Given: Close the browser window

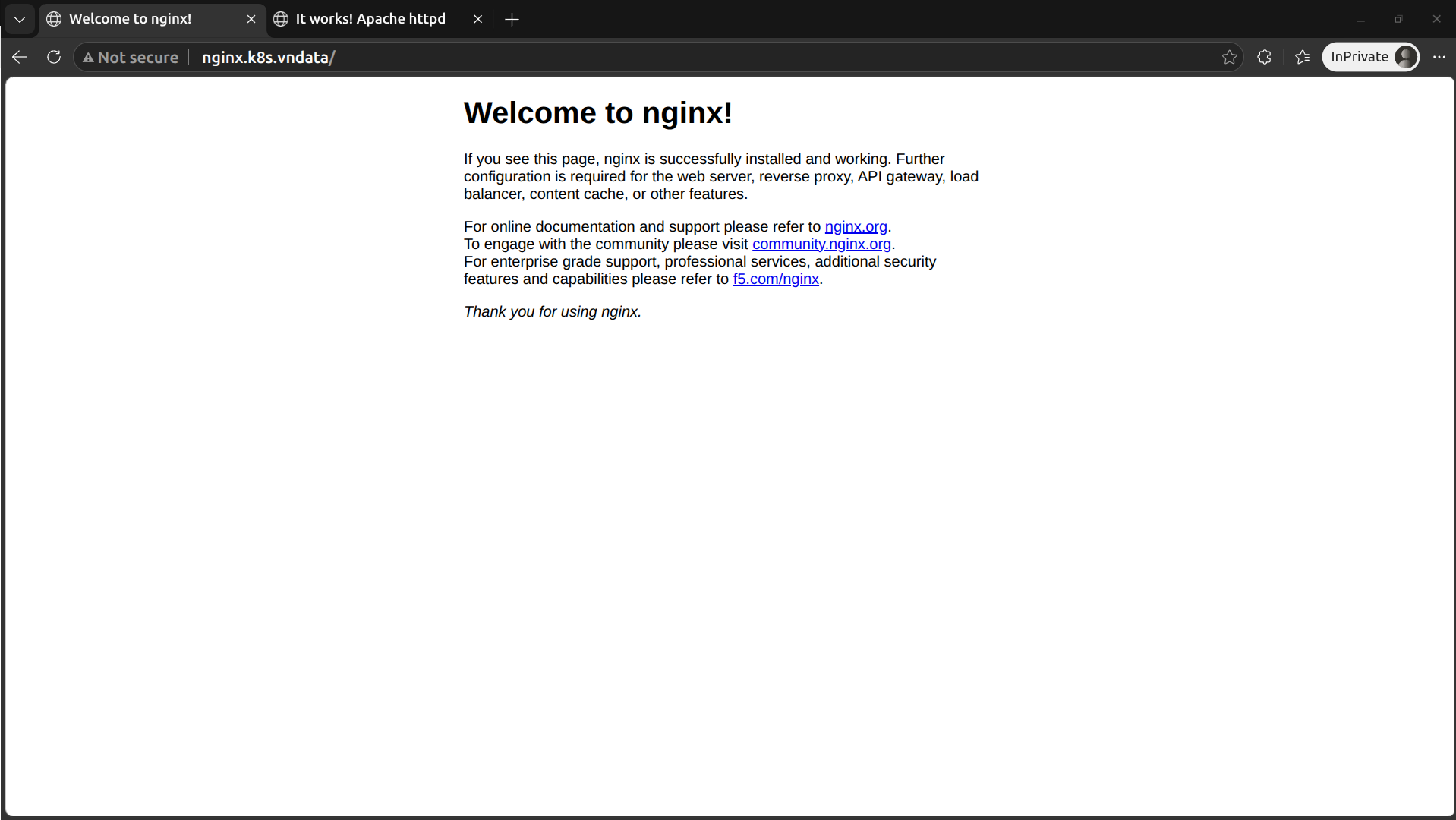Looking at the screenshot, I should pos(1436,19).
